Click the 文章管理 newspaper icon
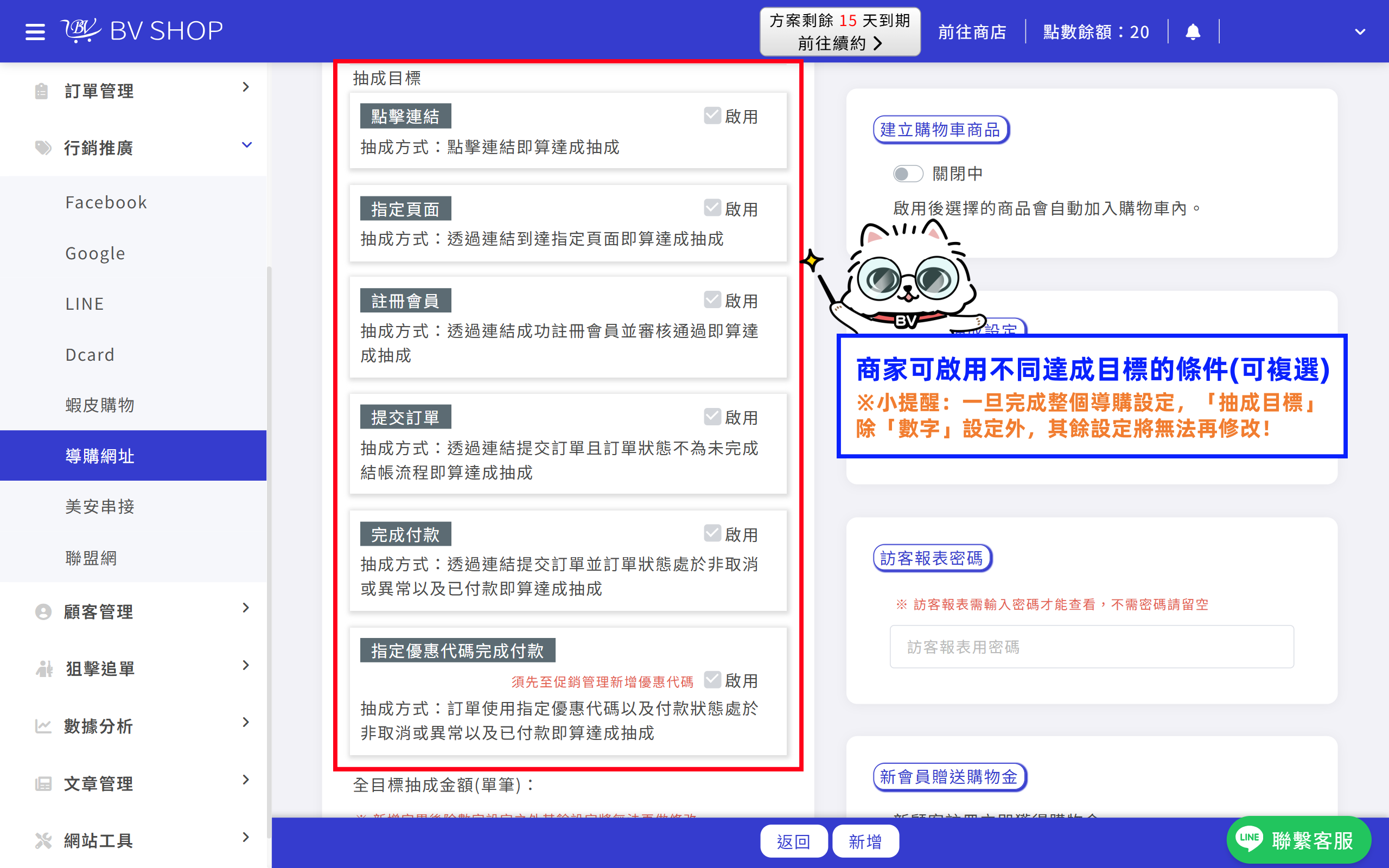Screen dimensions: 1389x868 coord(43,783)
